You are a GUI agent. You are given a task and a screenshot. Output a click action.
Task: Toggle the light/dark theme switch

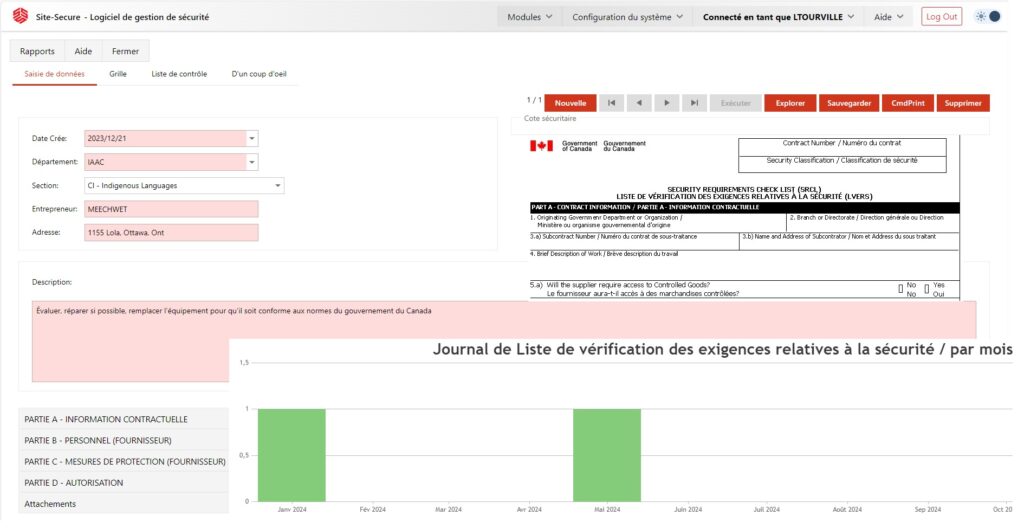987,16
